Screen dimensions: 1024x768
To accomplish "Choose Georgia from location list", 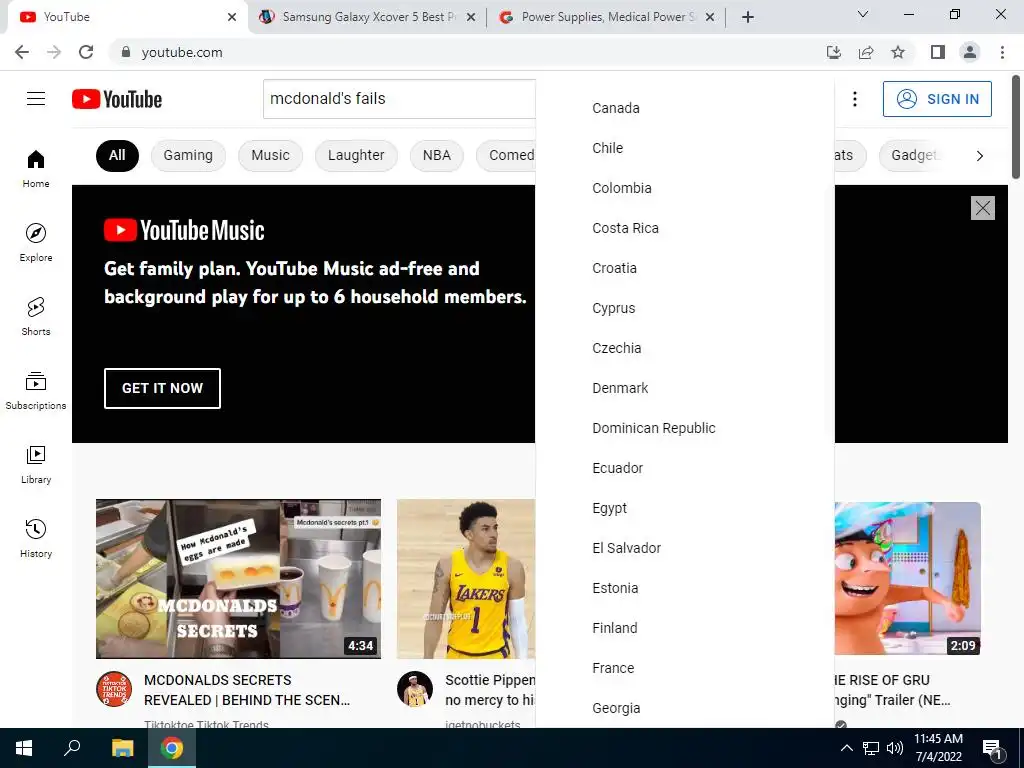I will click(685, 708).
